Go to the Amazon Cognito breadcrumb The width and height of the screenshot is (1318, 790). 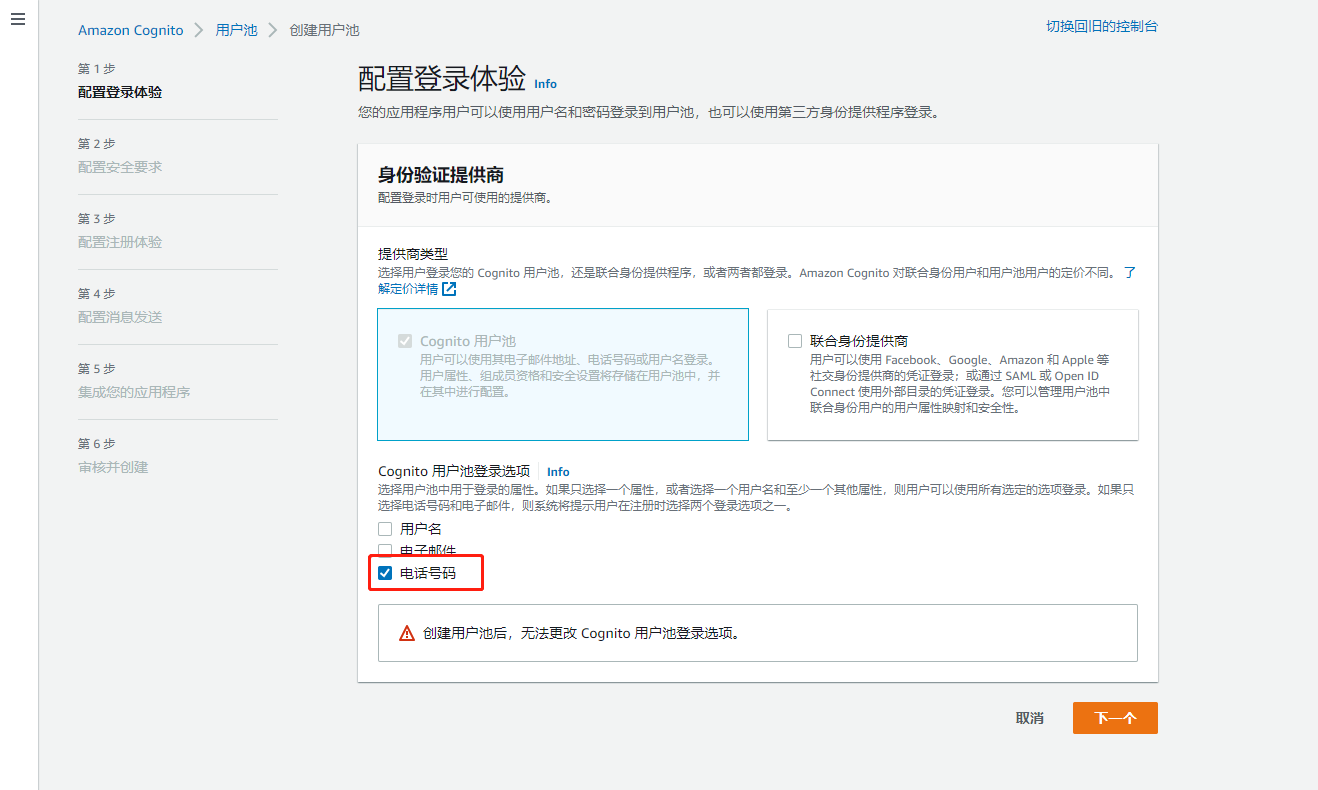(x=131, y=30)
